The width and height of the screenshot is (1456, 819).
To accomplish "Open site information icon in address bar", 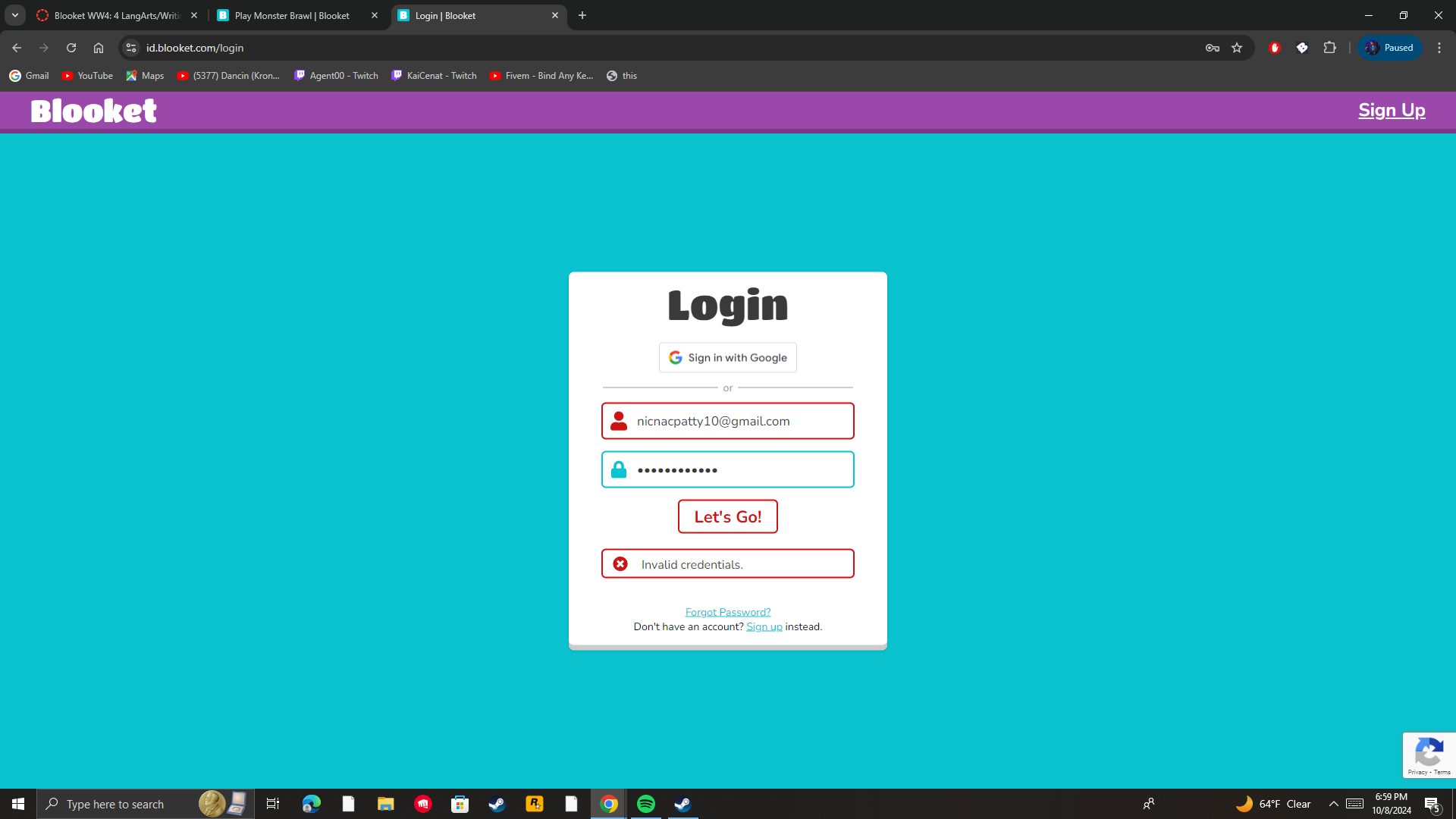I will [131, 48].
